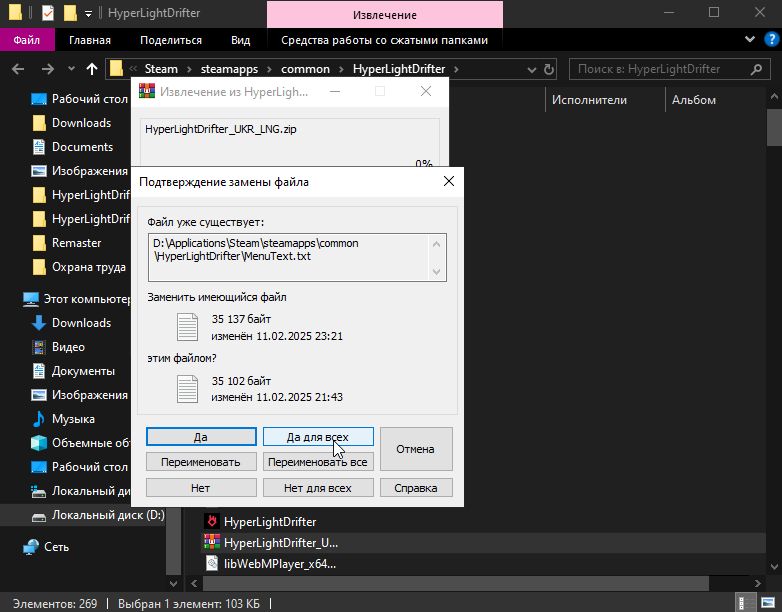Image resolution: width=782 pixels, height=612 pixels.
Task: Click Да для всех button
Action: (x=318, y=437)
